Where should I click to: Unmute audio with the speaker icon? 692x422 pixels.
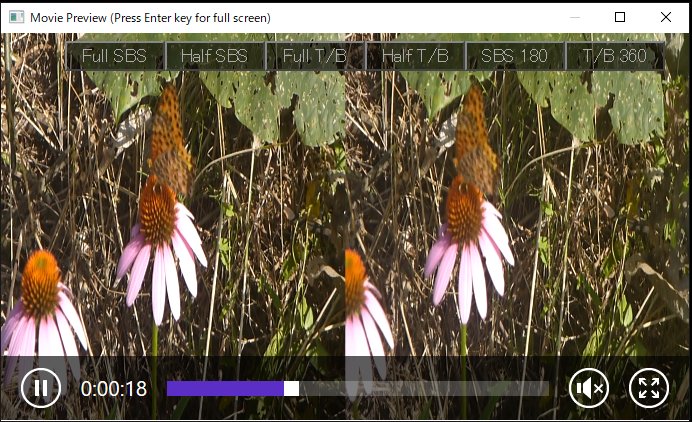pyautogui.click(x=589, y=388)
